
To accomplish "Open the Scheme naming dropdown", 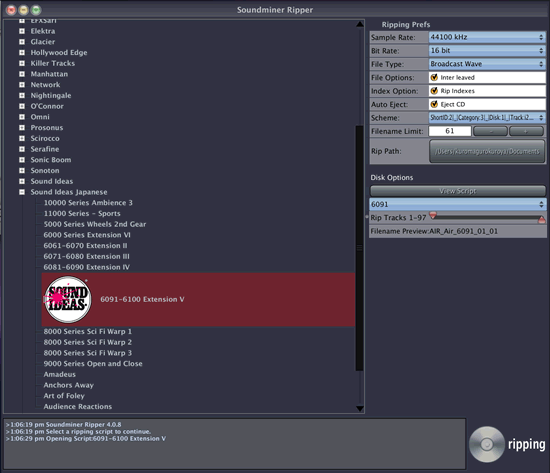I will [487, 118].
